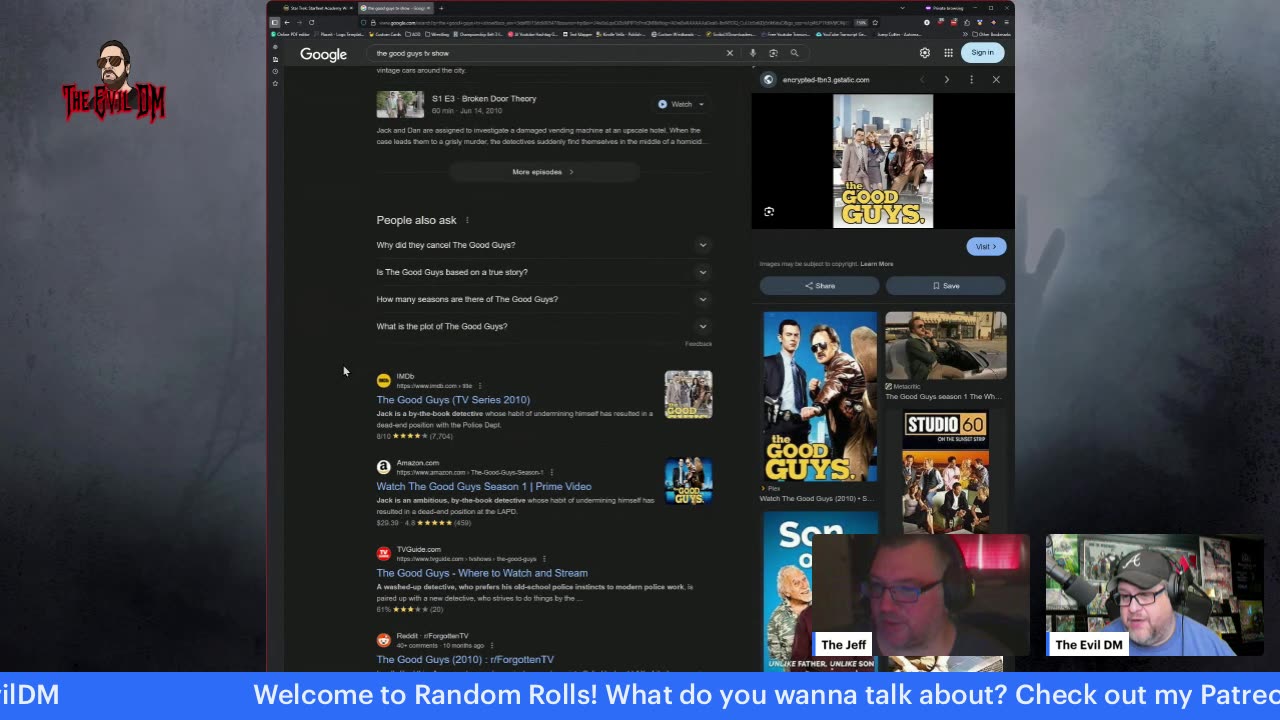Open a new browser tab with plus
The image size is (1280, 720).
pos(441,8)
